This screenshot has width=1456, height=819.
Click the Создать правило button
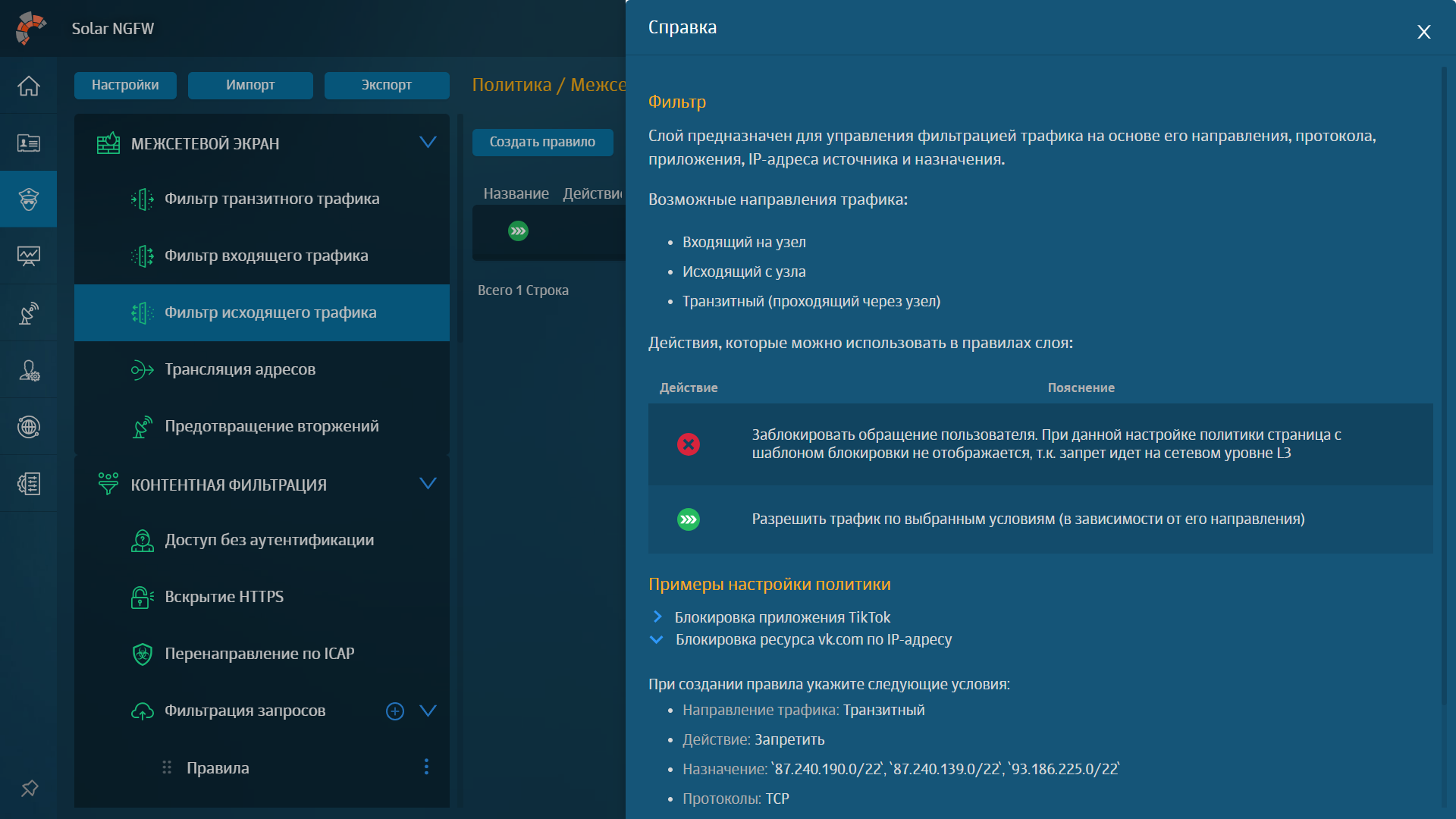[x=542, y=142]
